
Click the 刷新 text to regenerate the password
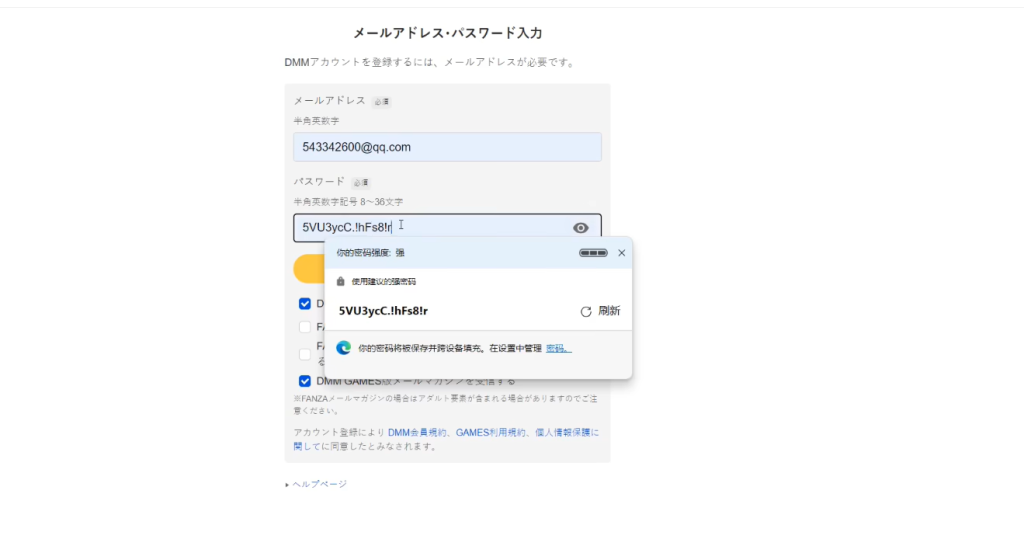[609, 311]
